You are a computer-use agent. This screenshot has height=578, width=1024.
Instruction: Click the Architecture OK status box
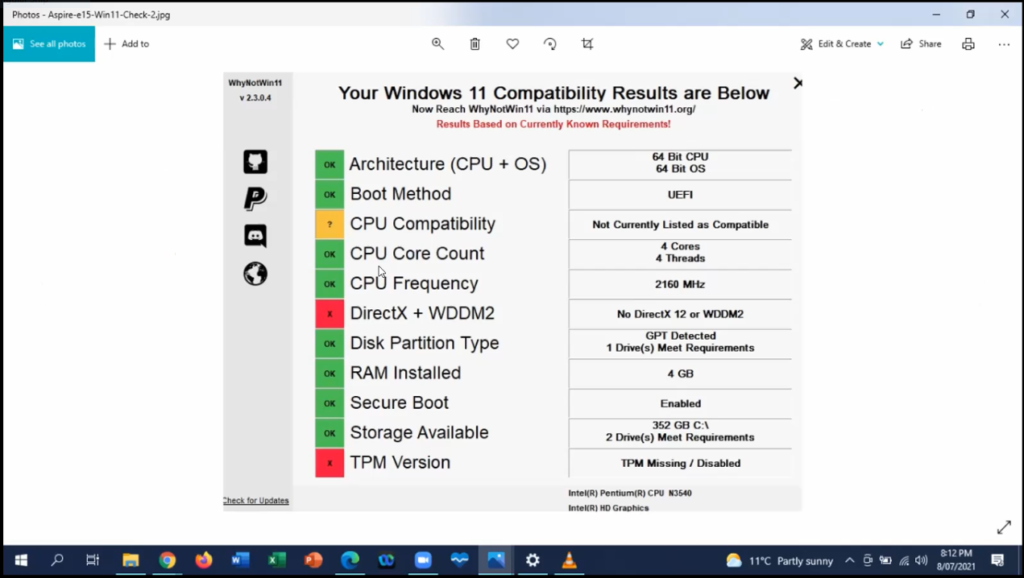[x=329, y=165]
